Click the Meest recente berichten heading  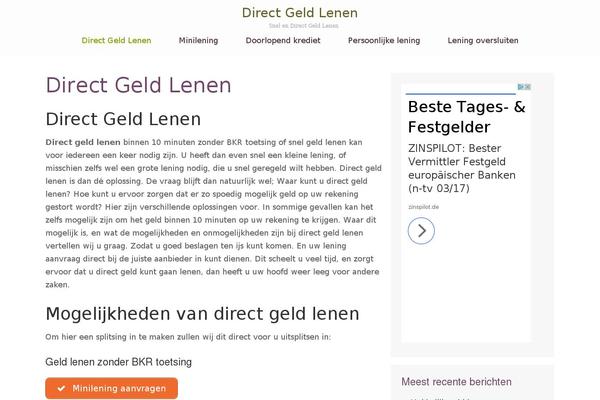(x=456, y=382)
